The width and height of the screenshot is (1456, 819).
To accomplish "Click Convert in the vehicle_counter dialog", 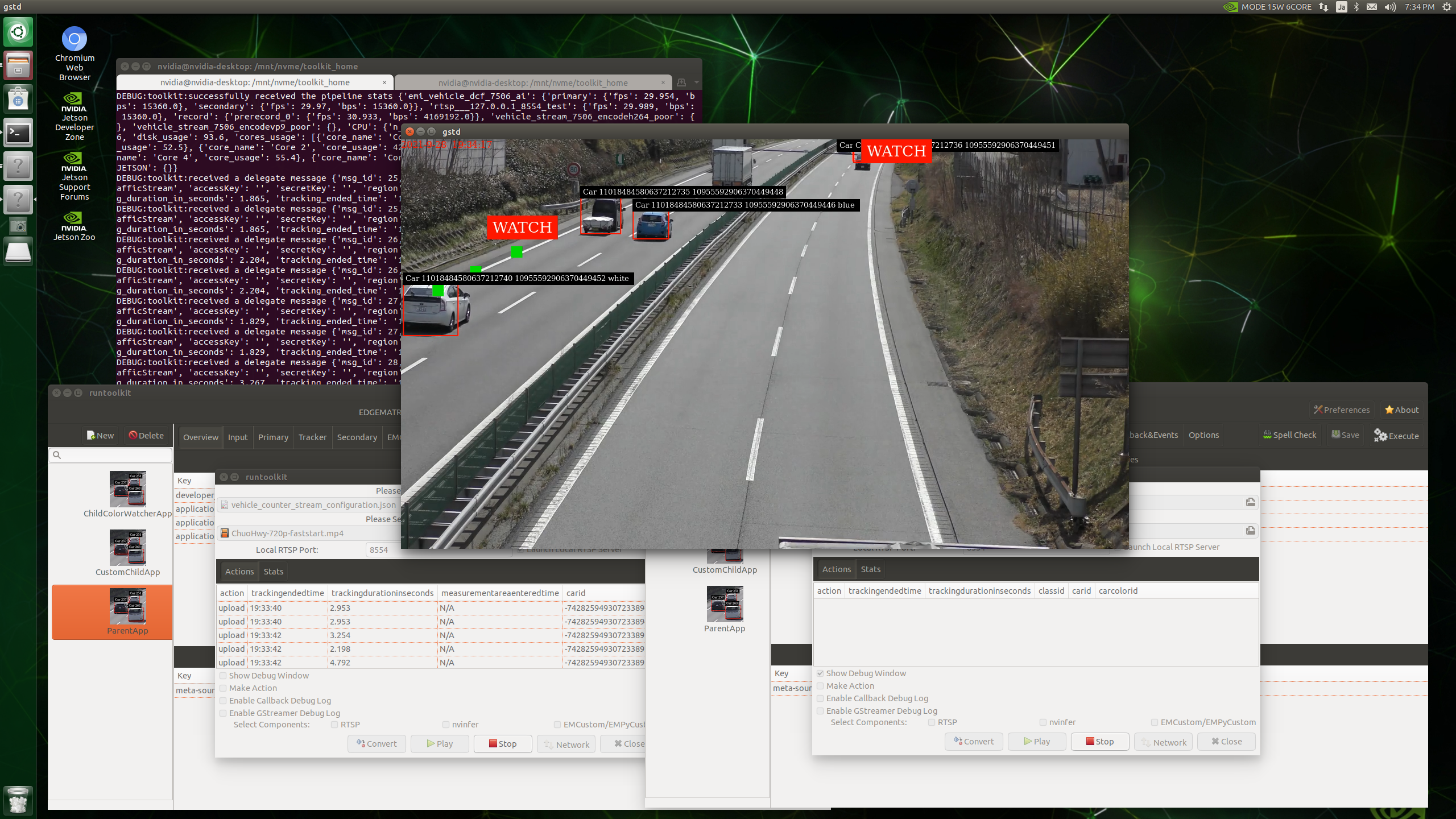I will click(377, 744).
